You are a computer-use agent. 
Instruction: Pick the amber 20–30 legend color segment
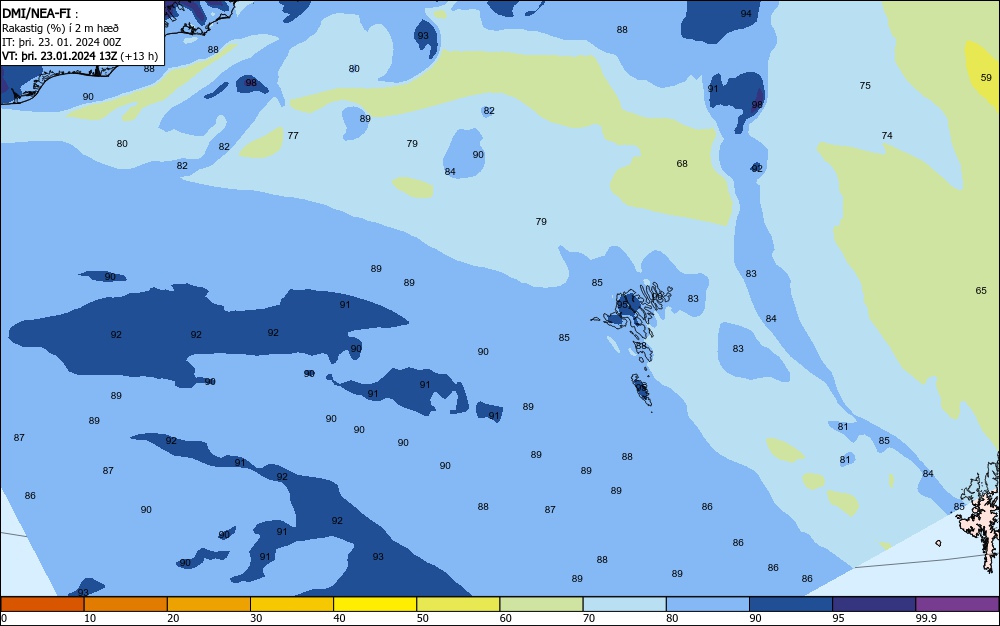tap(209, 604)
